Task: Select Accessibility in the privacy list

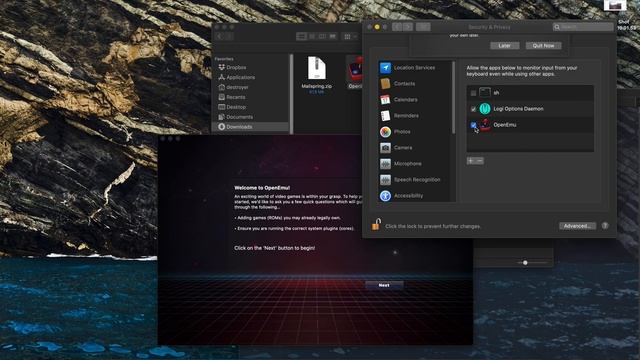Action: [x=416, y=196]
